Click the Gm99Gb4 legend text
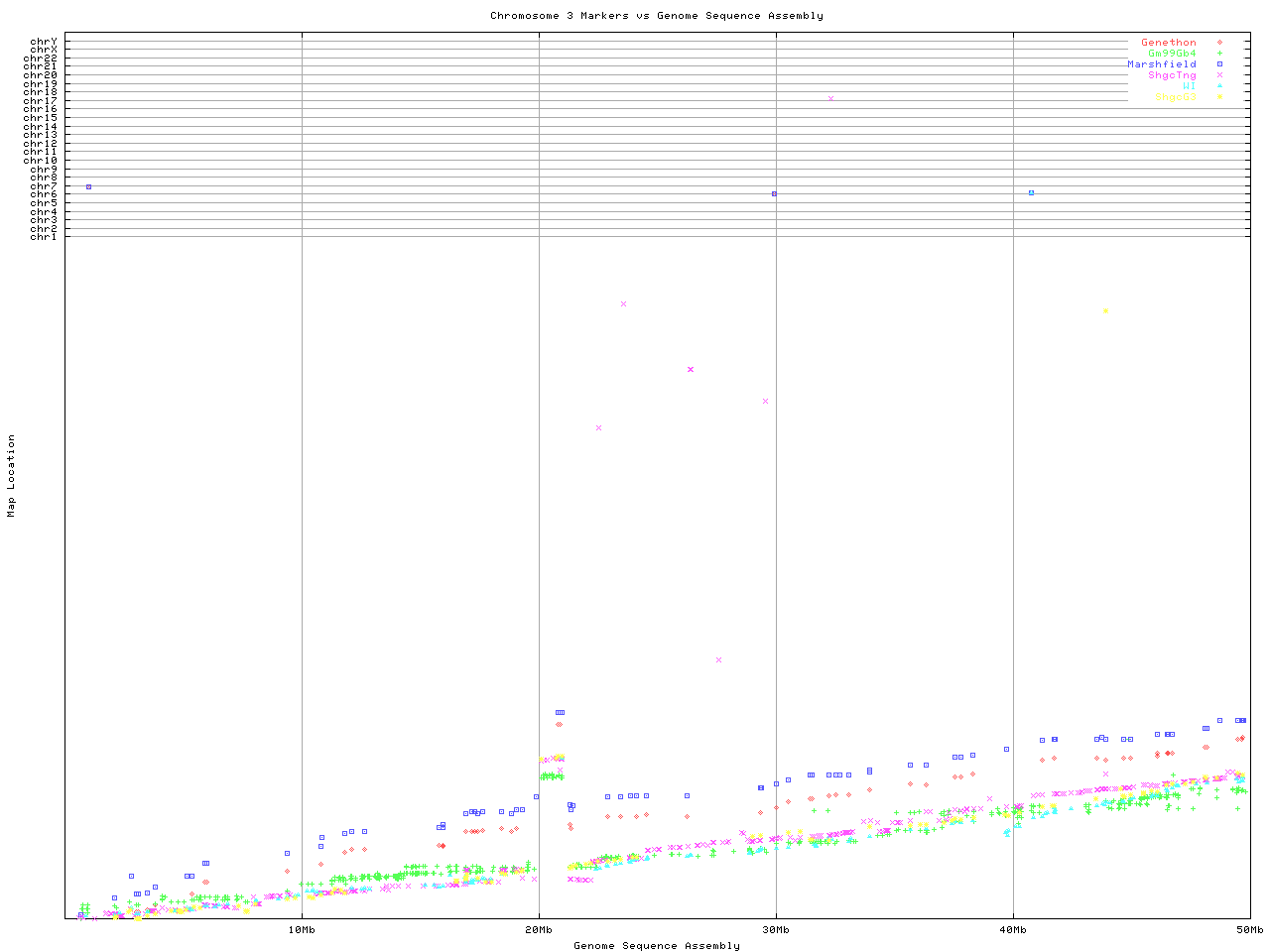The height and width of the screenshot is (952, 1270). 1172,54
